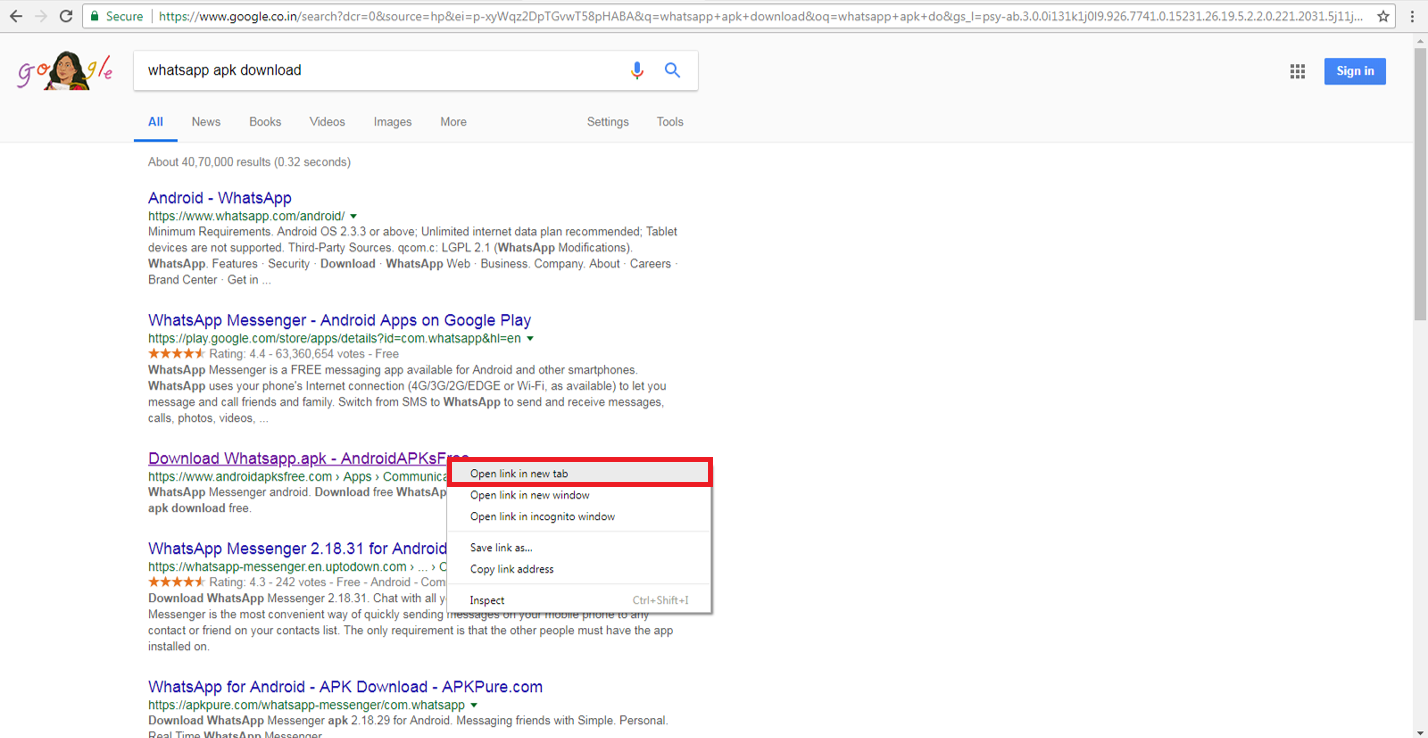Image resolution: width=1428 pixels, height=738 pixels.
Task: Click the Google doodle logo
Action: [x=66, y=71]
